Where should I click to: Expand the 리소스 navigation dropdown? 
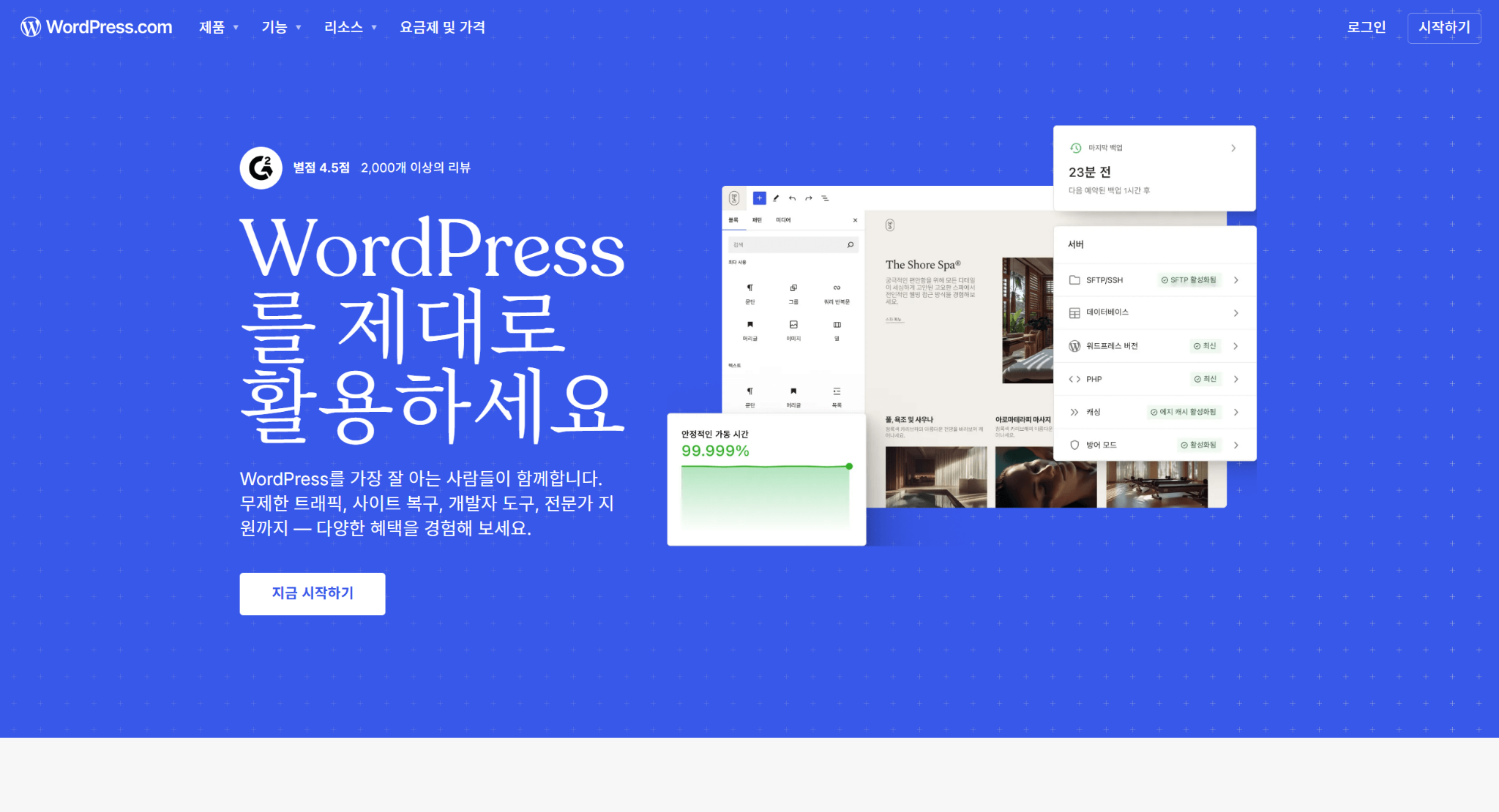click(x=350, y=27)
